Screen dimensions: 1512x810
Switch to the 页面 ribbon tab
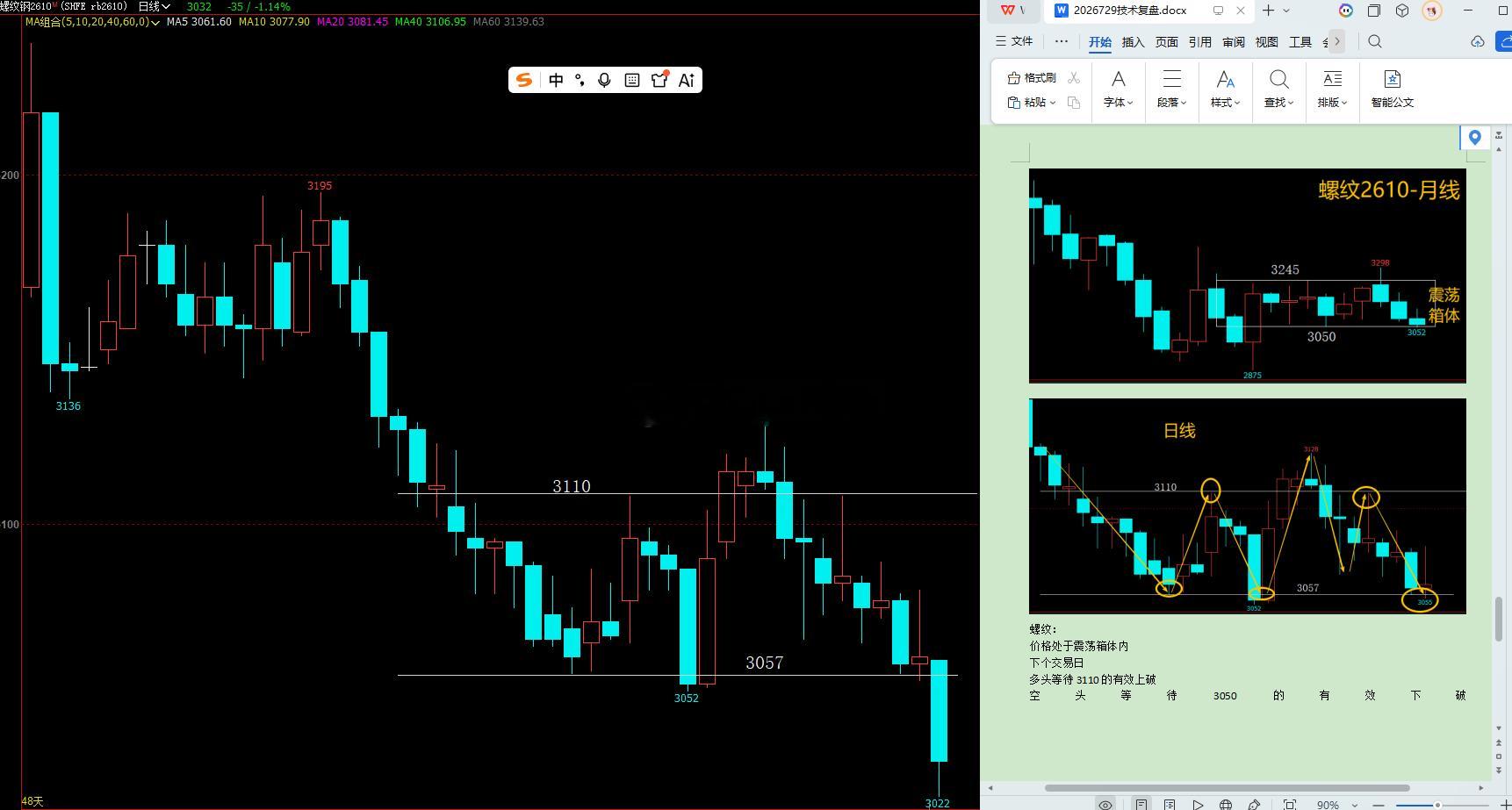point(1167,42)
